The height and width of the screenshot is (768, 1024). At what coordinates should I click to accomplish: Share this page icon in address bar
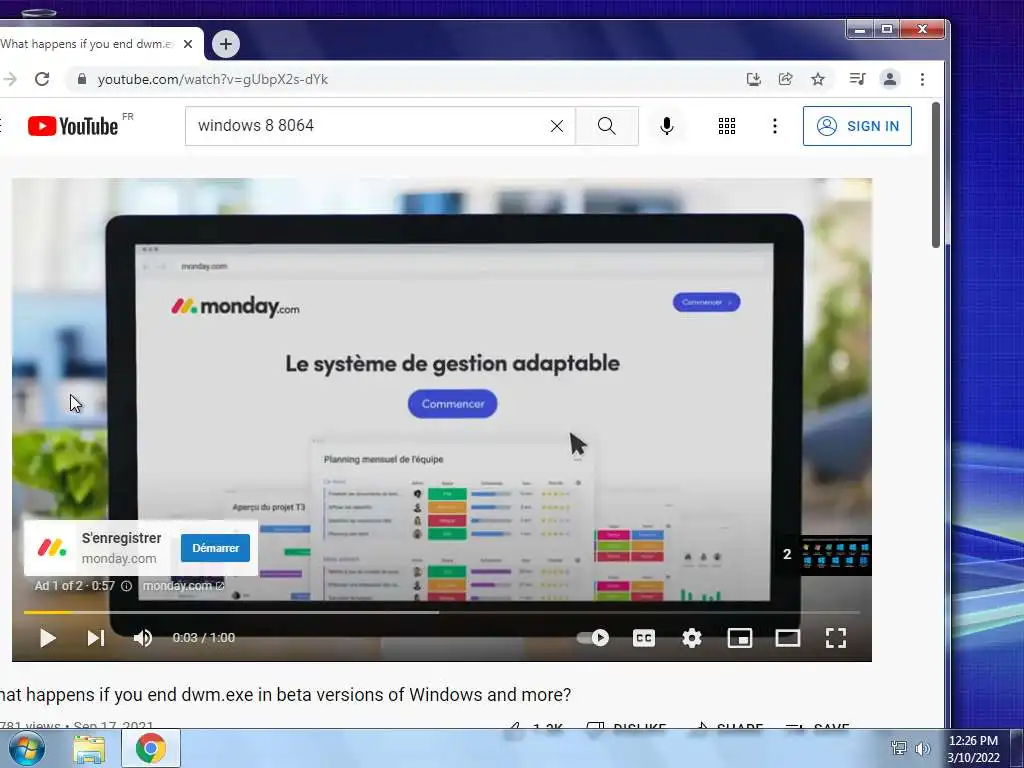[786, 79]
